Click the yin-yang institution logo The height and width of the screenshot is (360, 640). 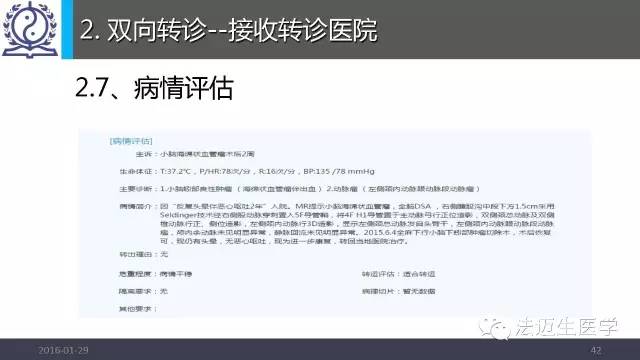[x=30, y=29]
